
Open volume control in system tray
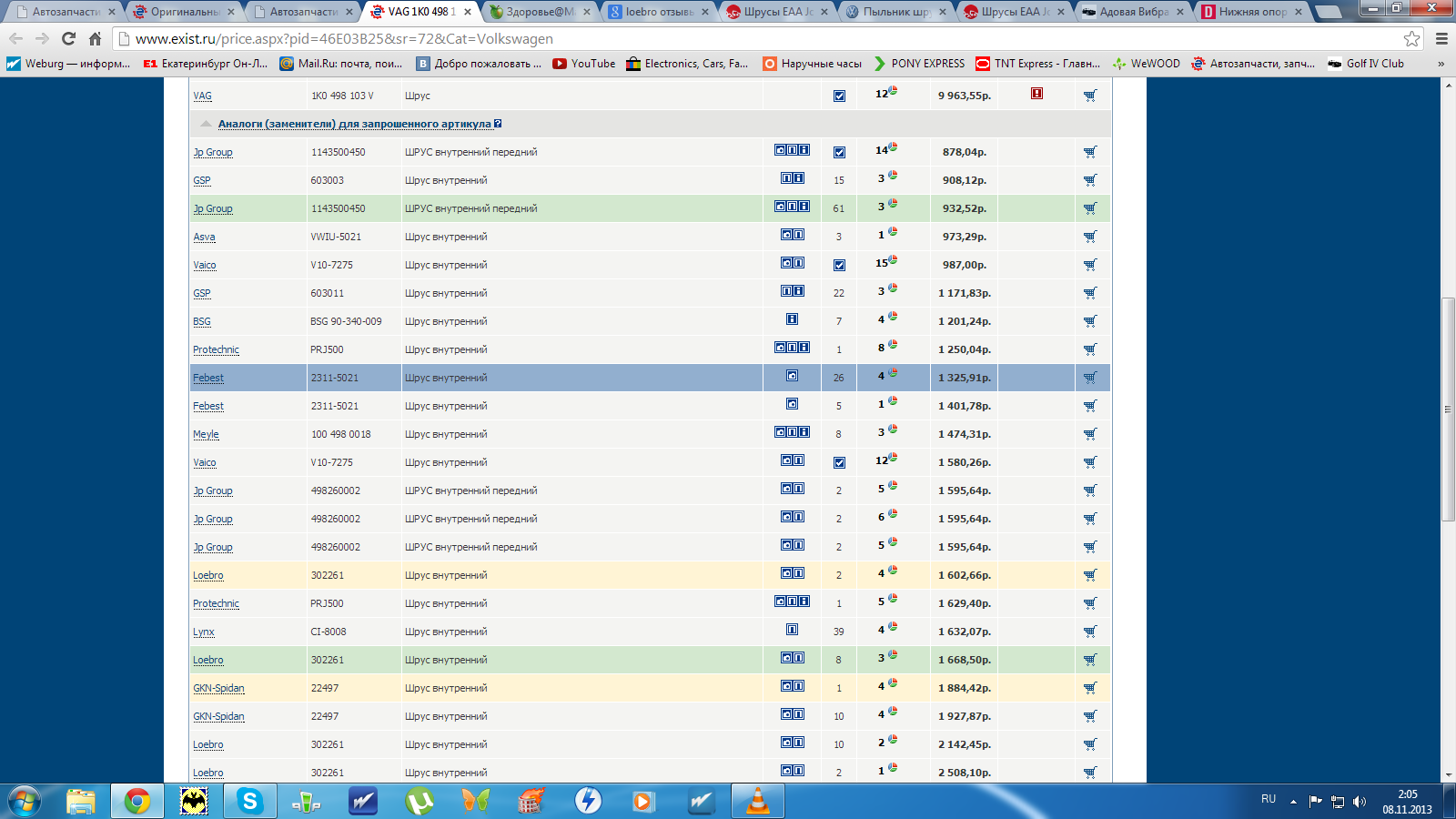tap(1360, 802)
